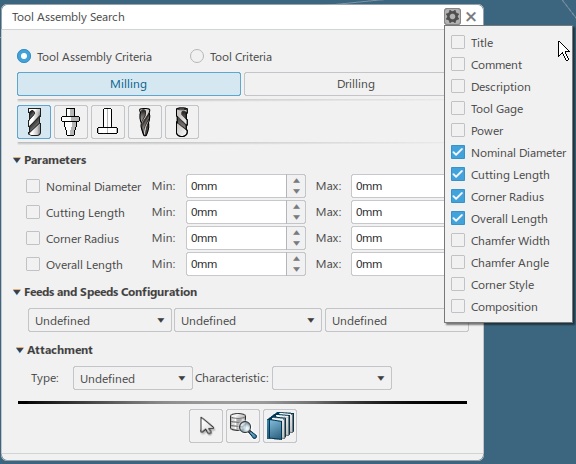Image resolution: width=576 pixels, height=464 pixels.
Task: Click the blue tool catalog icon
Action: pyautogui.click(x=280, y=426)
